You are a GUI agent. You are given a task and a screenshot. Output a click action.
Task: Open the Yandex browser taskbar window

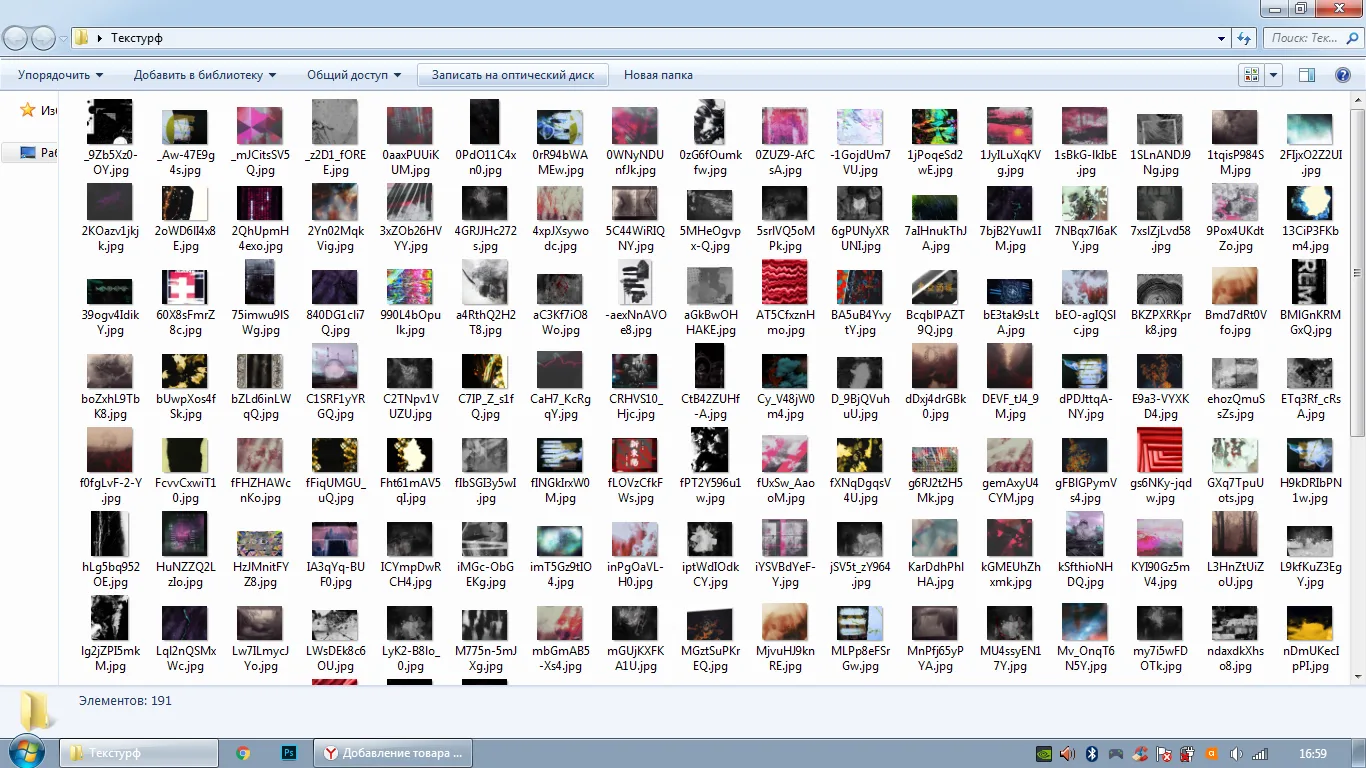[x=393, y=753]
